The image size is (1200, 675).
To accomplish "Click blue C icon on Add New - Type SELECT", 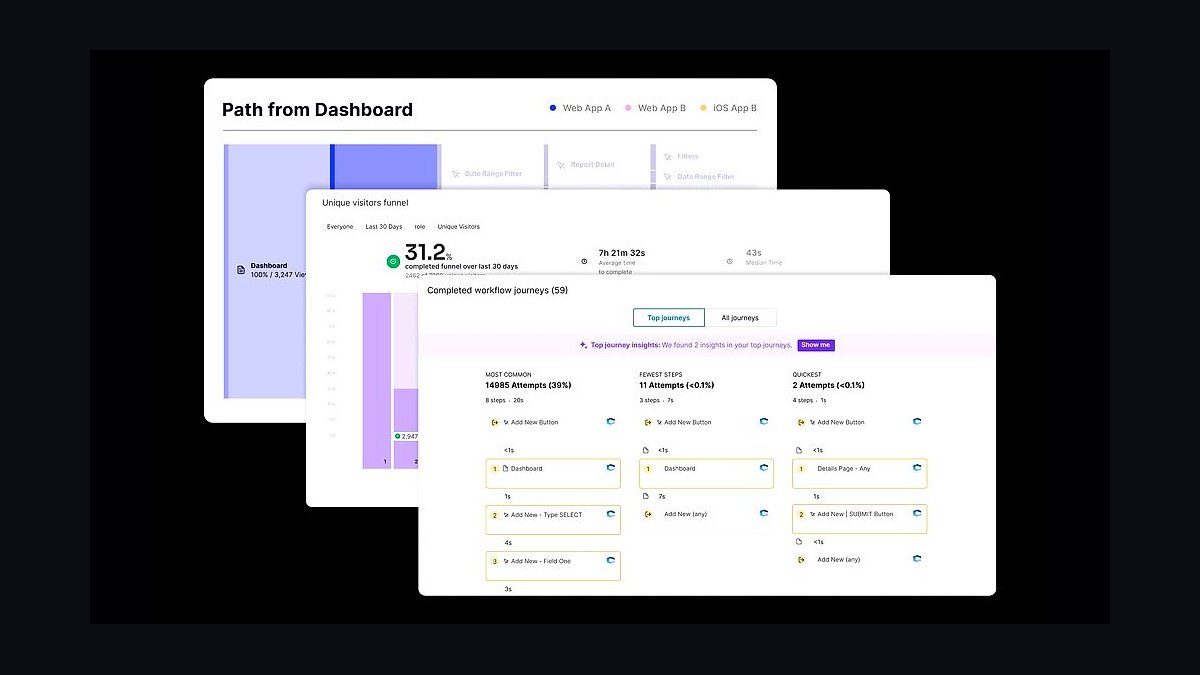I will pyautogui.click(x=610, y=514).
